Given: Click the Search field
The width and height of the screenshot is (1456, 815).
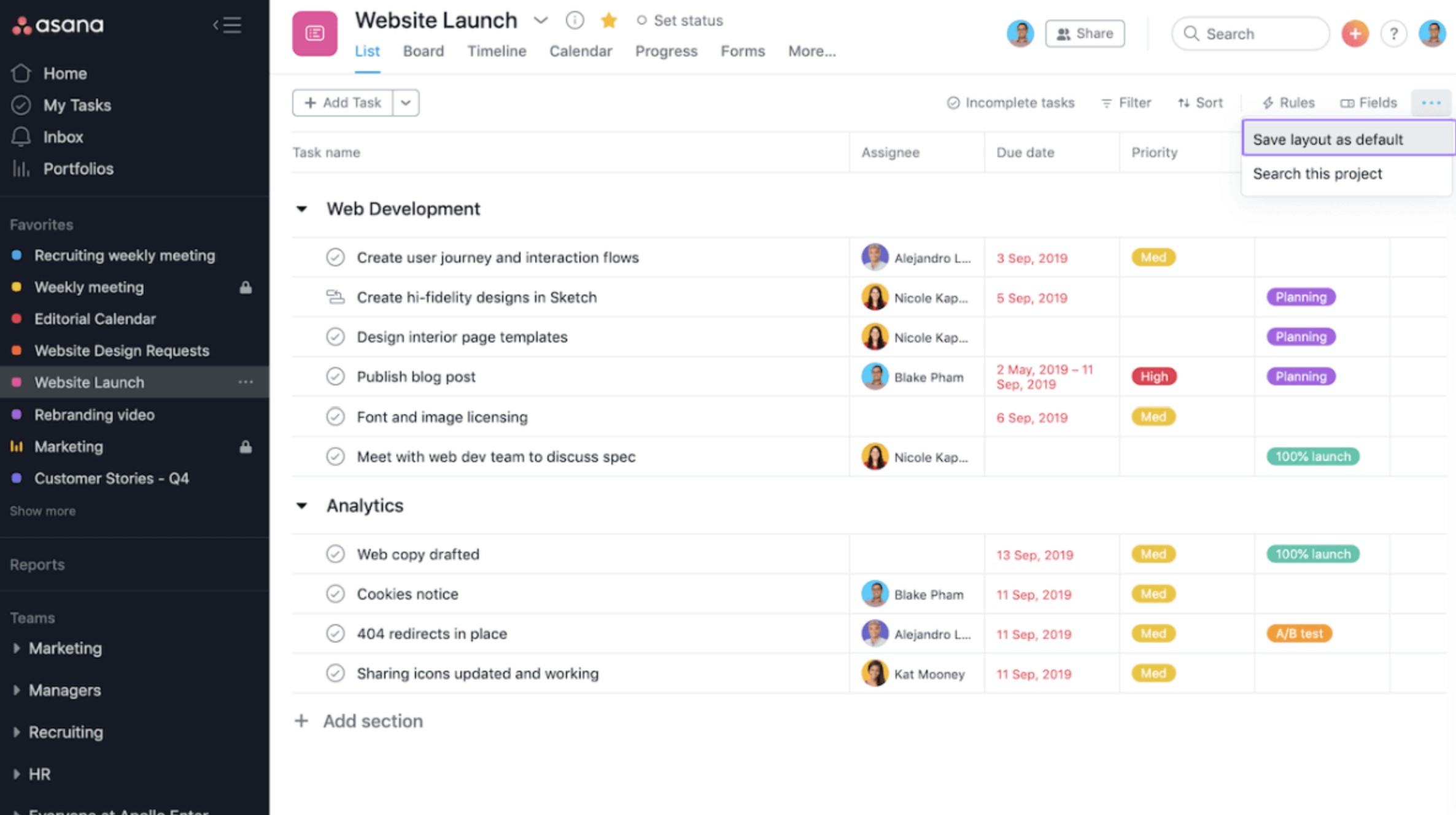Looking at the screenshot, I should (1250, 34).
